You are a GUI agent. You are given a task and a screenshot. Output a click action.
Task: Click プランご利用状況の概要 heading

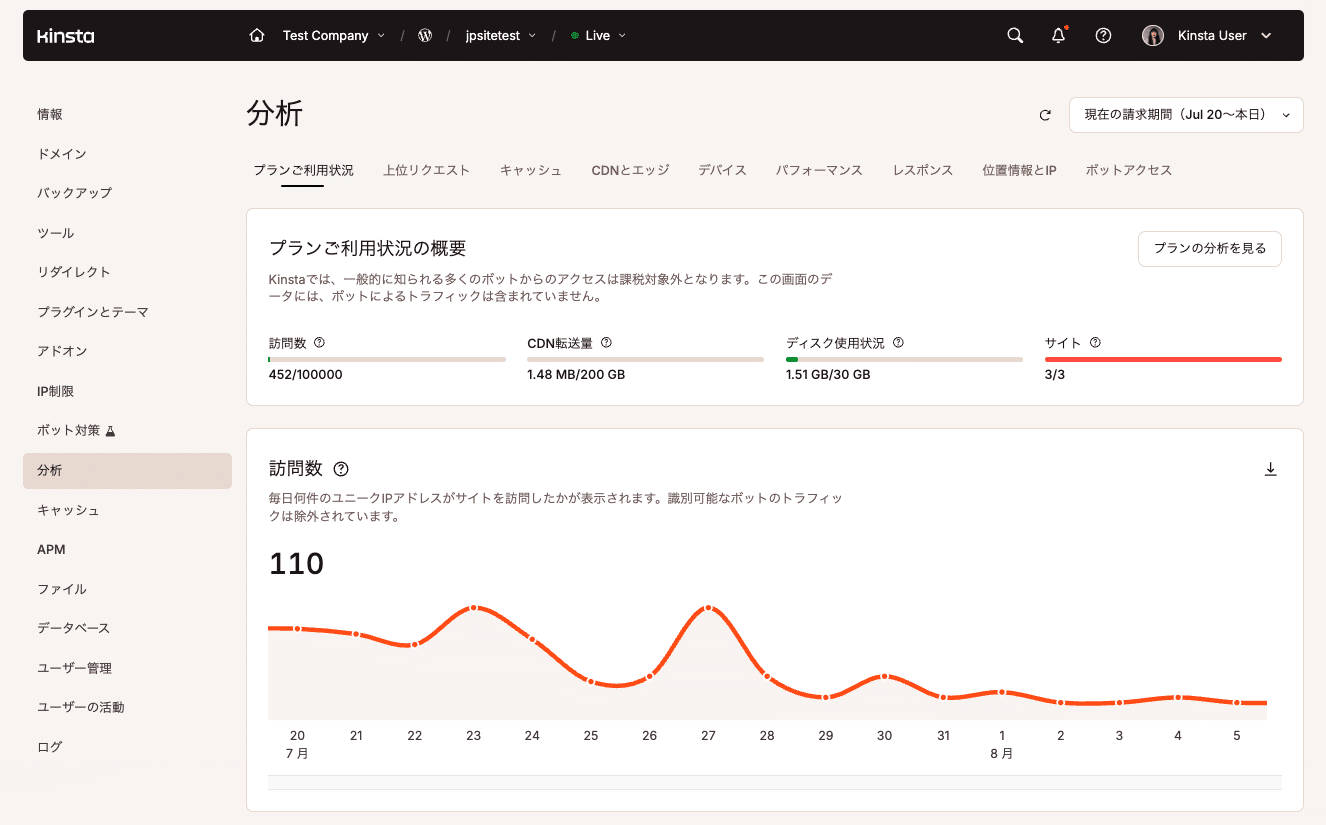click(x=368, y=249)
